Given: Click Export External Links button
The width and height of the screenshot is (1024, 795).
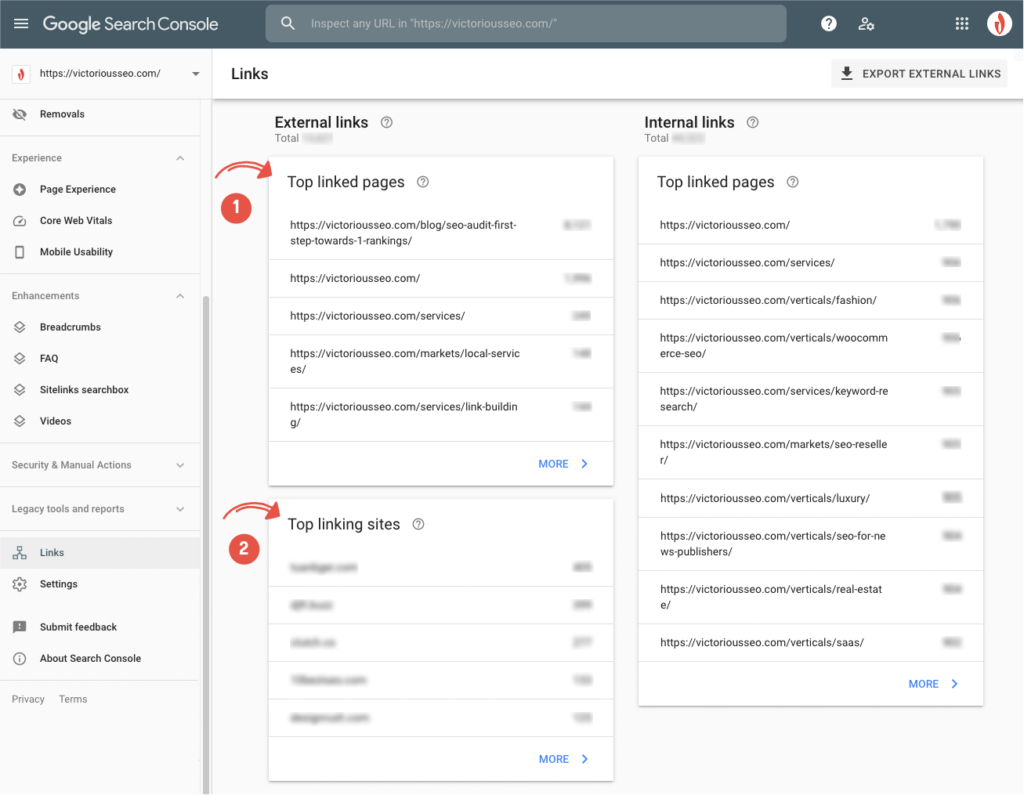Looking at the screenshot, I should 919,74.
